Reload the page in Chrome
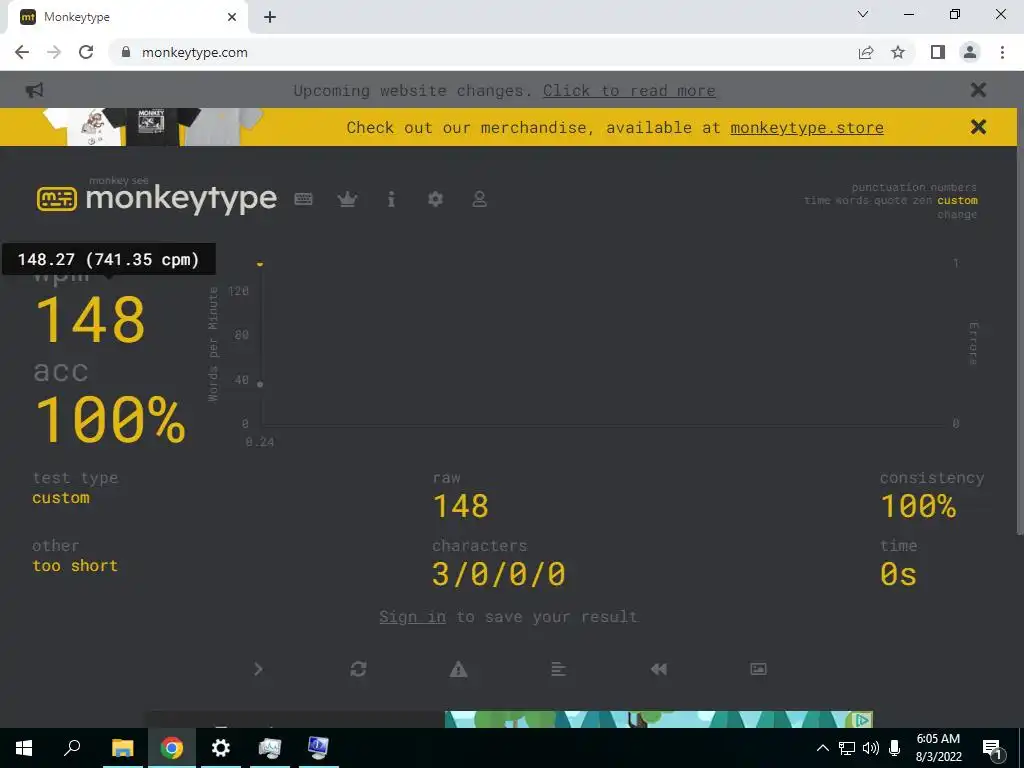Image resolution: width=1024 pixels, height=768 pixels. (x=86, y=52)
